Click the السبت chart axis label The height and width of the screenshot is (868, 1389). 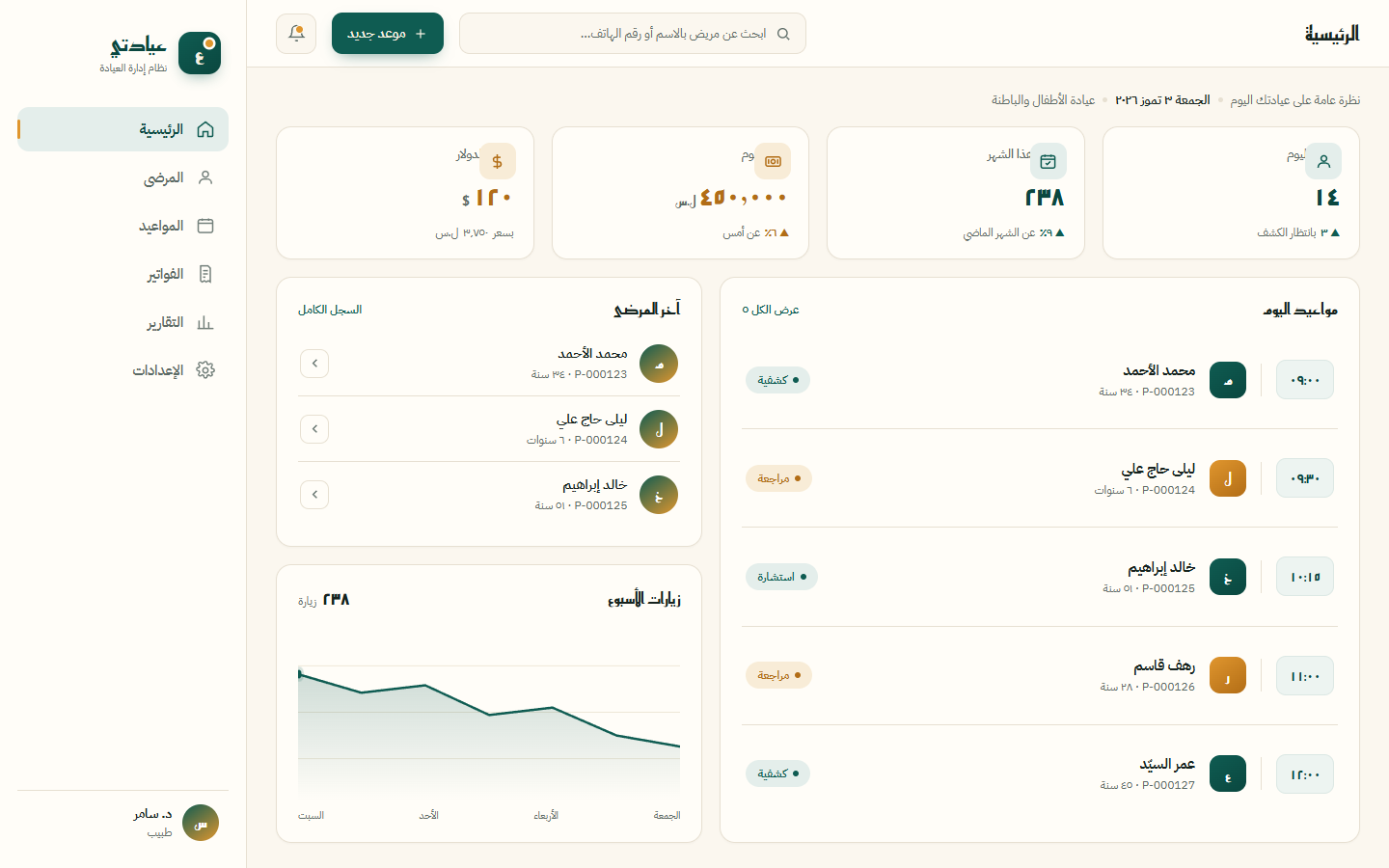click(x=311, y=816)
